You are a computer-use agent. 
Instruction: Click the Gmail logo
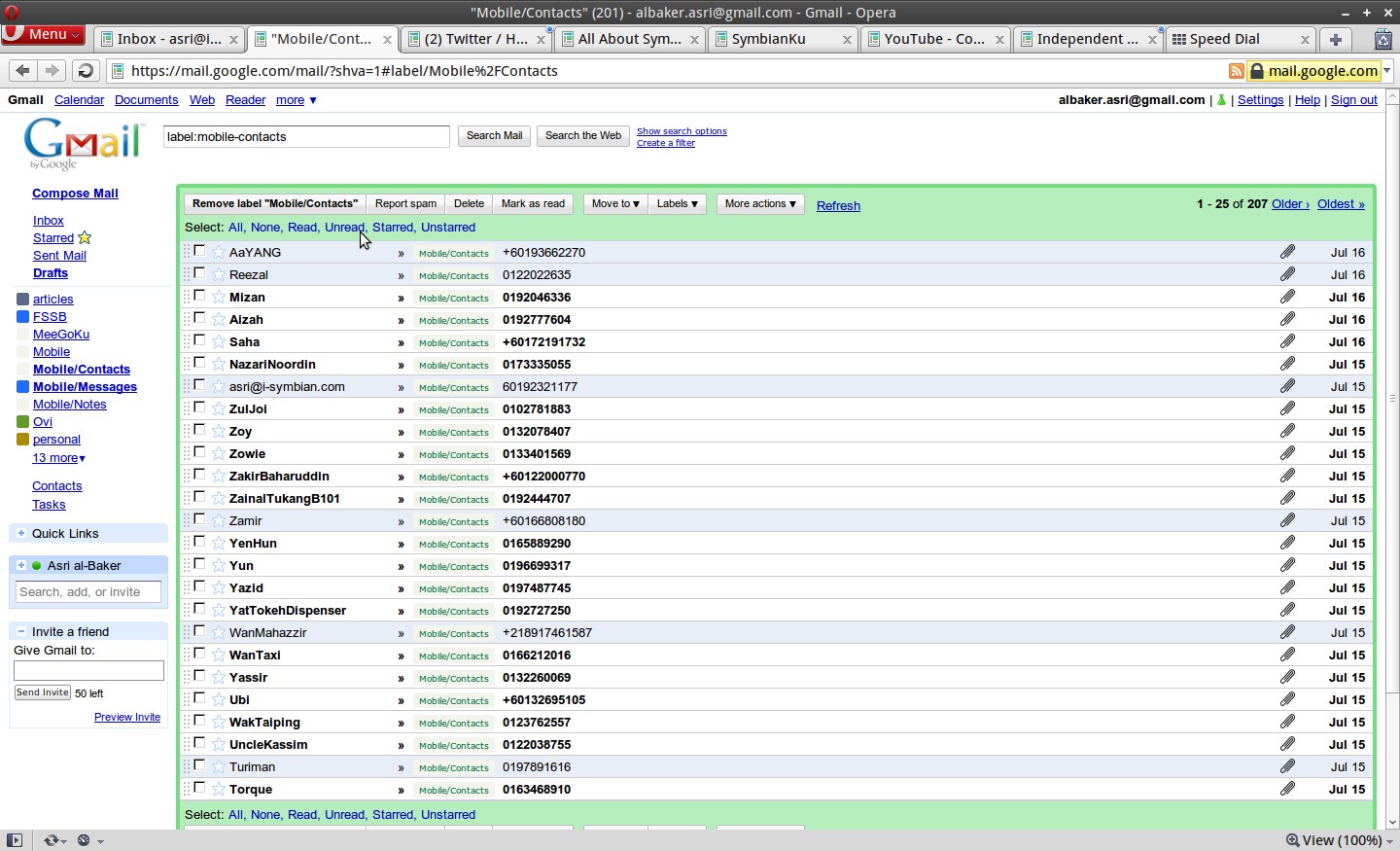pyautogui.click(x=84, y=144)
